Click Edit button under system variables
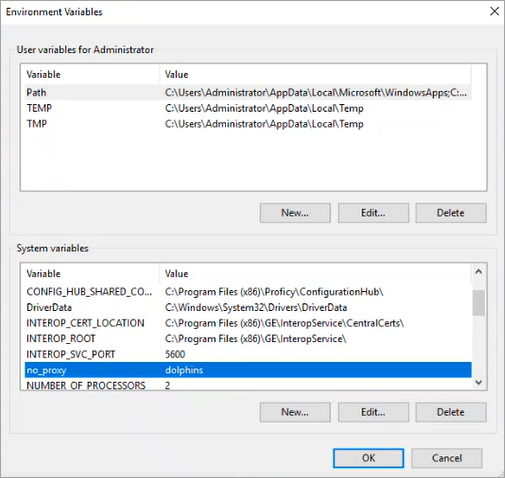This screenshot has width=505, height=478. pyautogui.click(x=373, y=412)
